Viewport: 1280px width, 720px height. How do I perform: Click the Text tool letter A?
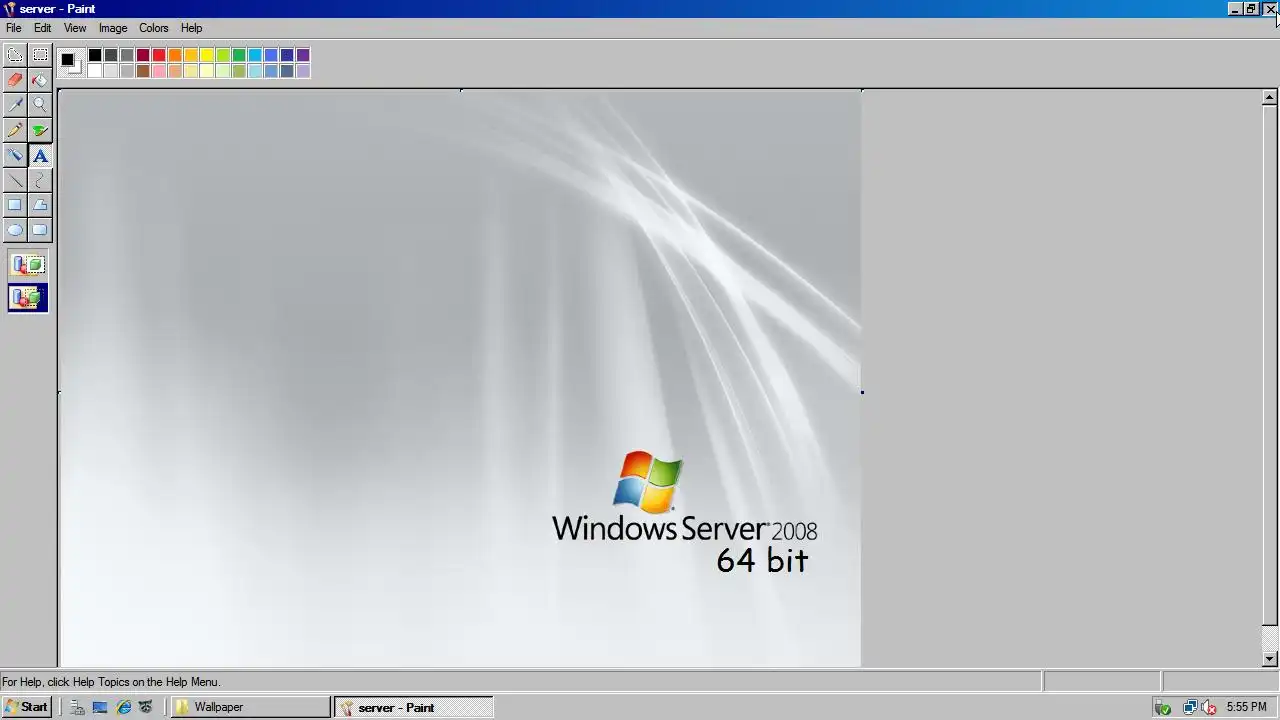click(40, 155)
